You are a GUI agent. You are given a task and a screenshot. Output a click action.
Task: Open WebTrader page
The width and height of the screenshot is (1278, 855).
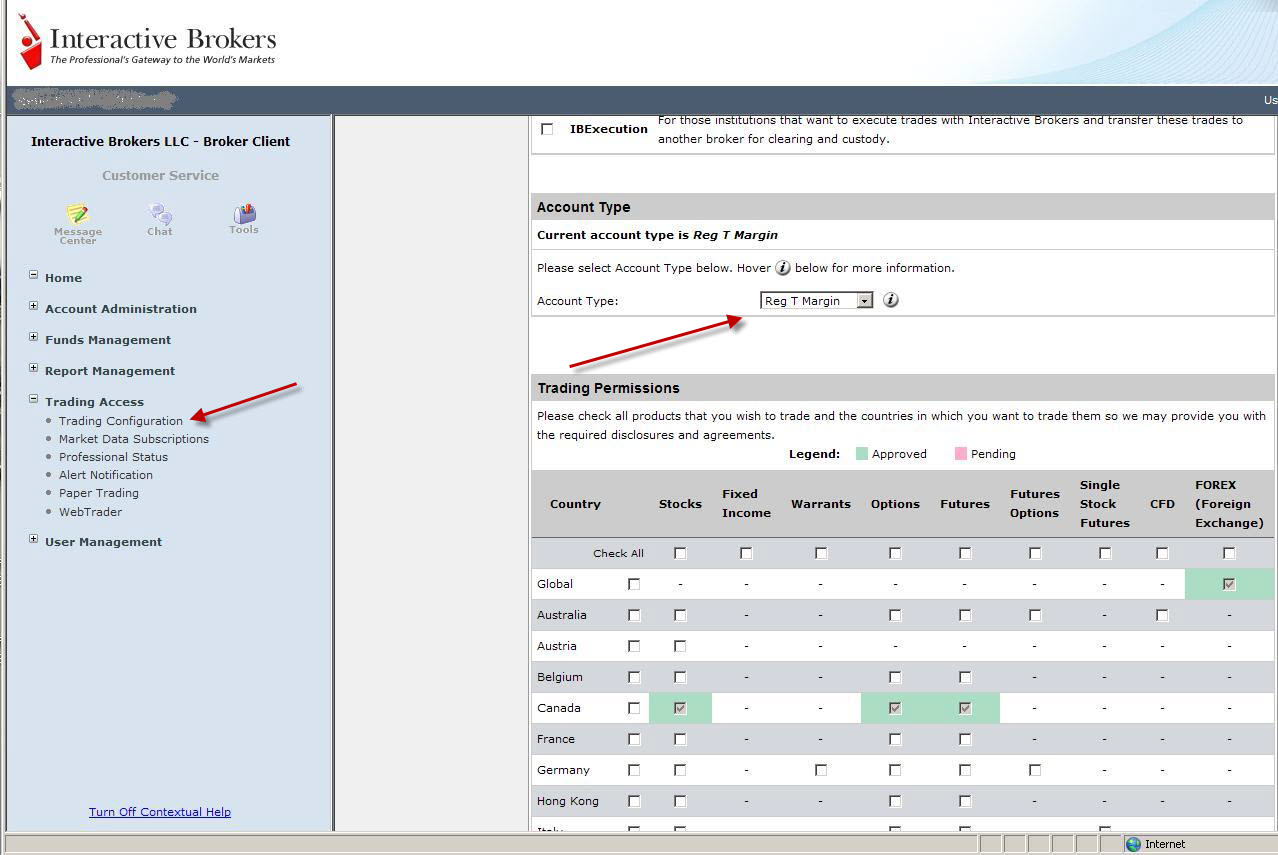[x=90, y=512]
